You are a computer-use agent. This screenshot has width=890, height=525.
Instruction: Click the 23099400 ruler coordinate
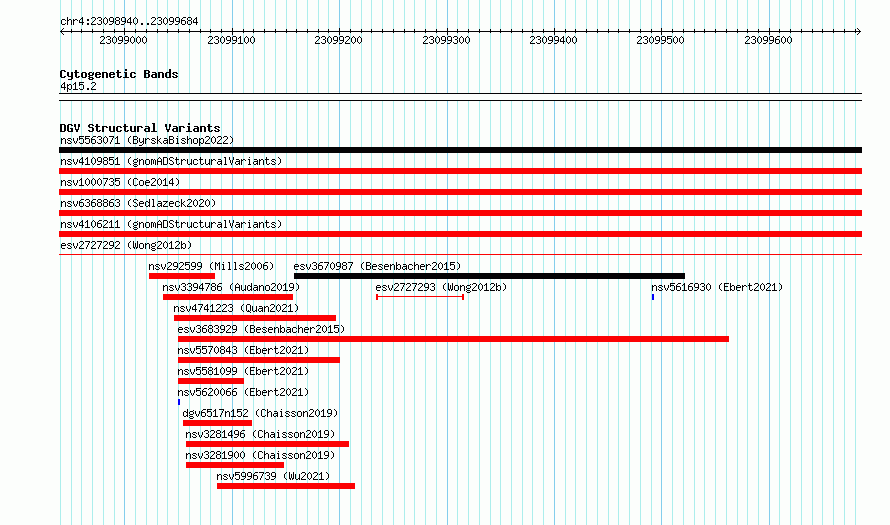[x=553, y=40]
